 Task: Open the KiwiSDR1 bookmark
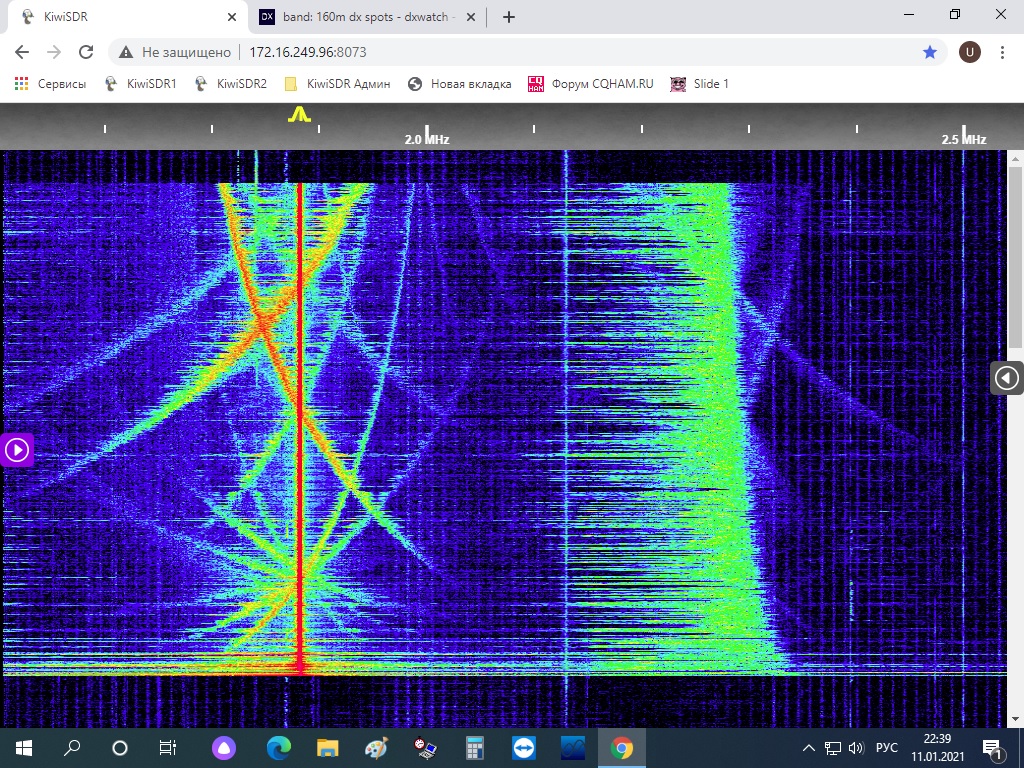(x=141, y=84)
